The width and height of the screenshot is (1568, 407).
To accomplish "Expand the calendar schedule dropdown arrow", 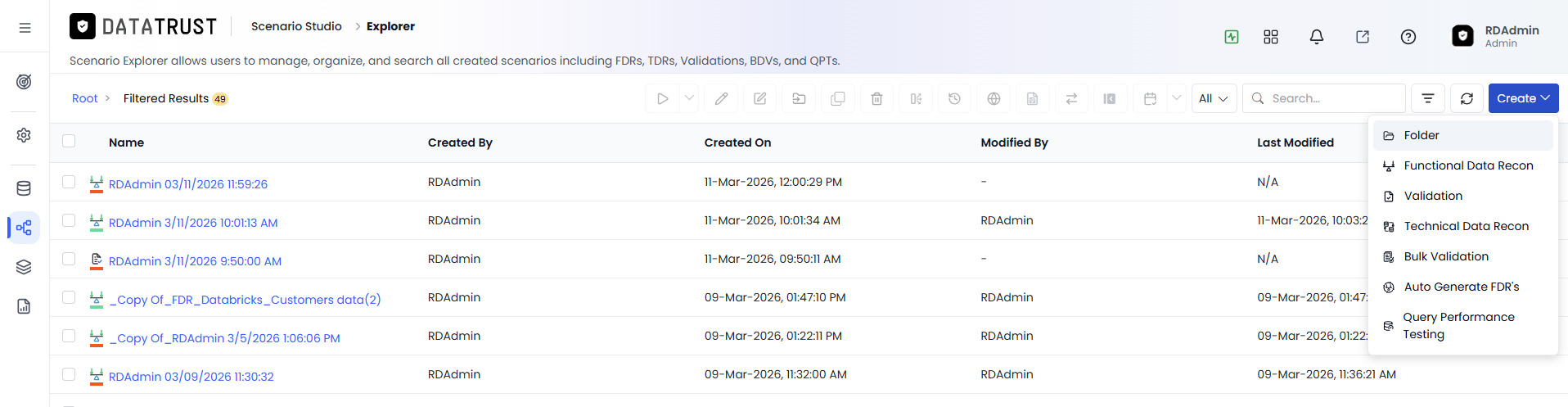I will (x=1176, y=98).
